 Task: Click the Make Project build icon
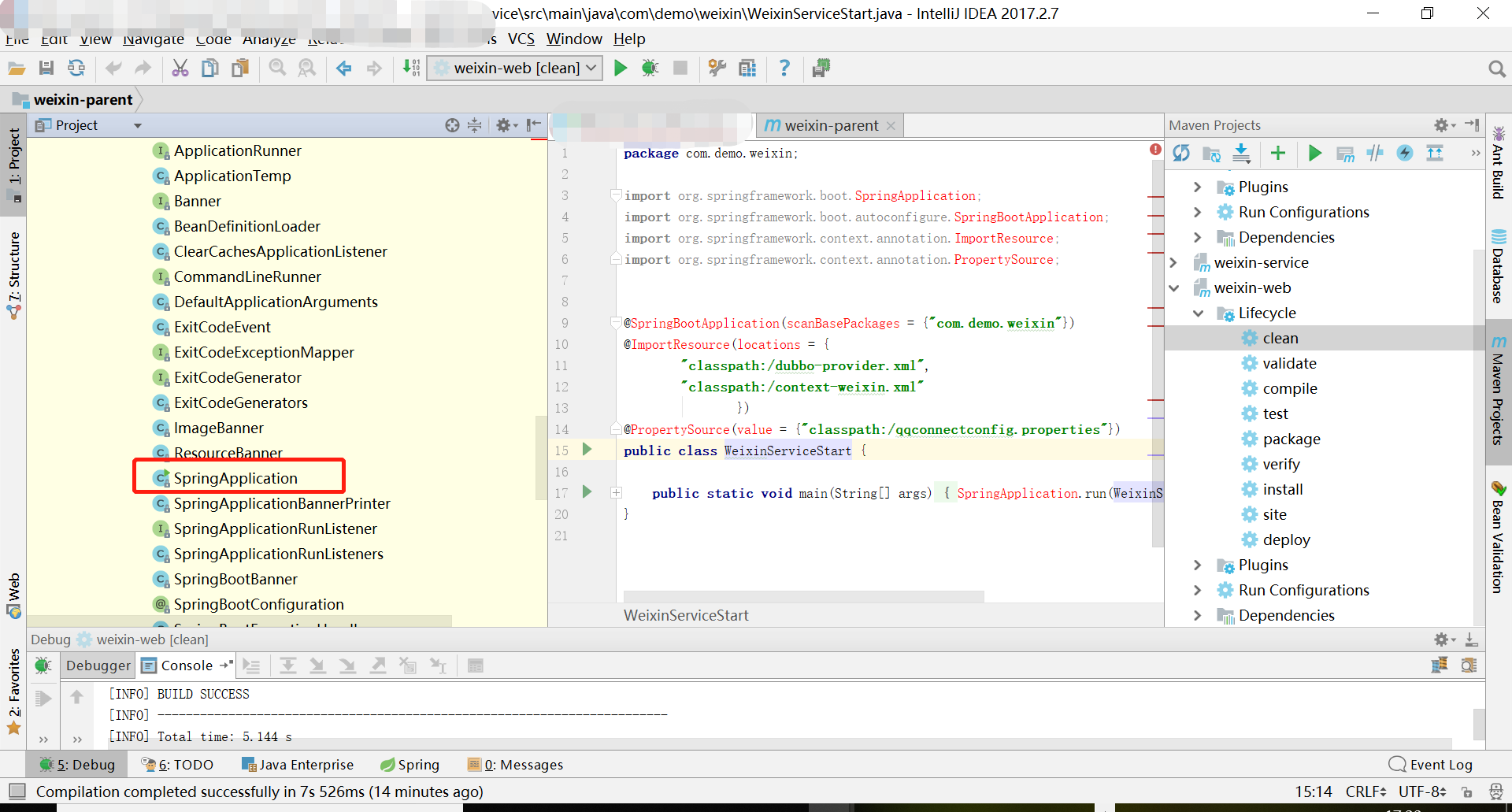411,69
